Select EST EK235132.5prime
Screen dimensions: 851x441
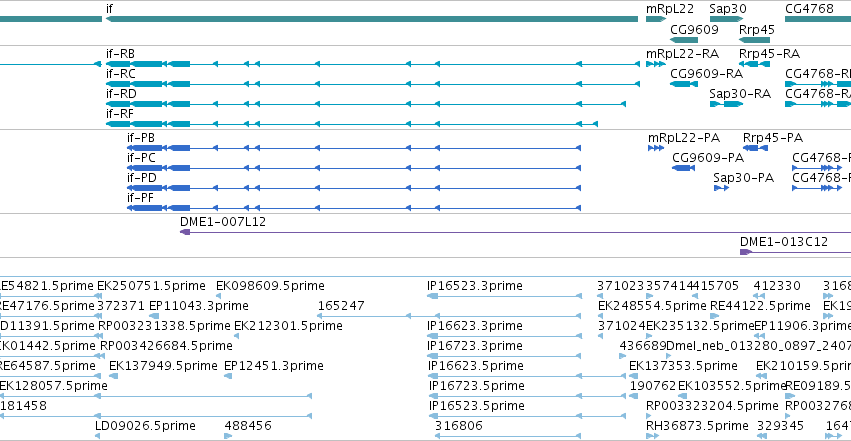pyautogui.click(x=700, y=326)
